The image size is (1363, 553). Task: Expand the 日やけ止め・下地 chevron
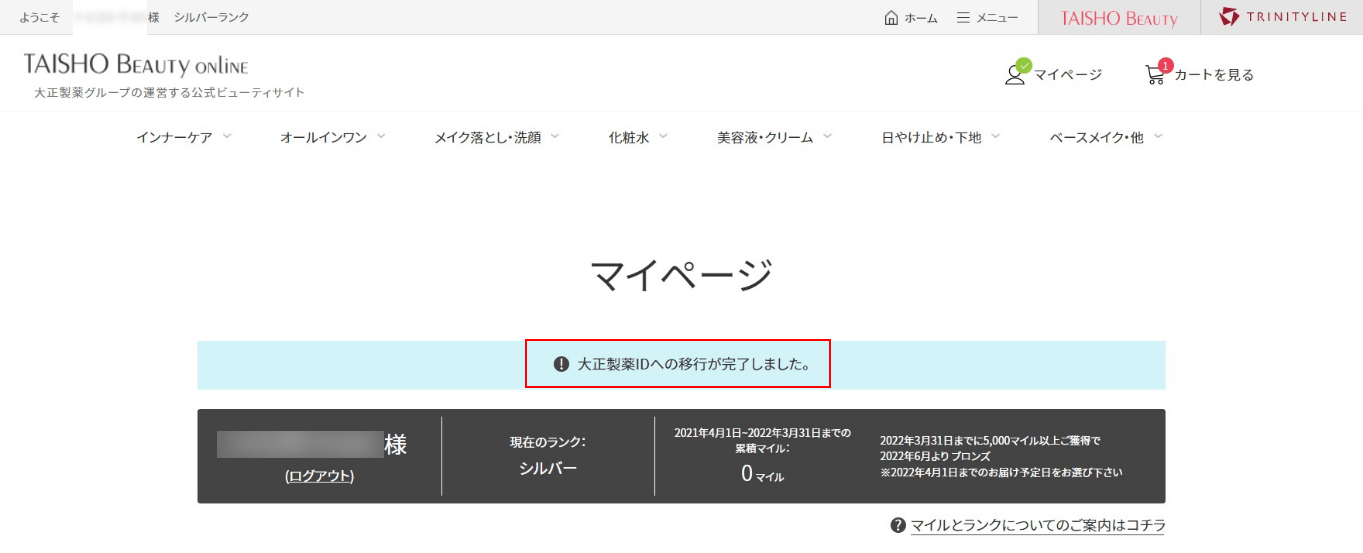tap(995, 136)
